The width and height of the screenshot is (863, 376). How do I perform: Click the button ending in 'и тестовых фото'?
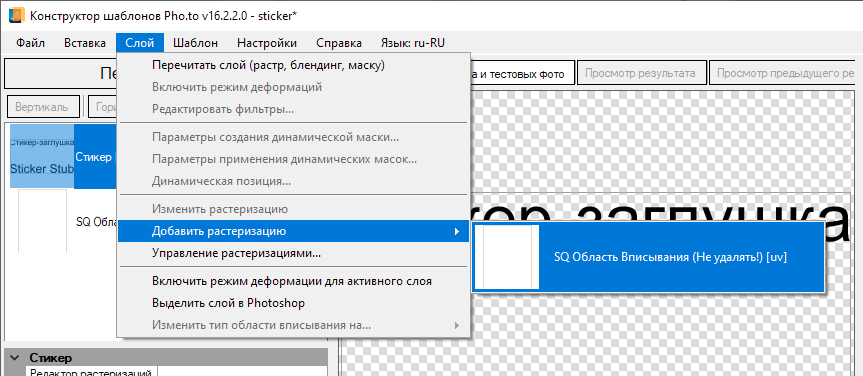click(521, 73)
